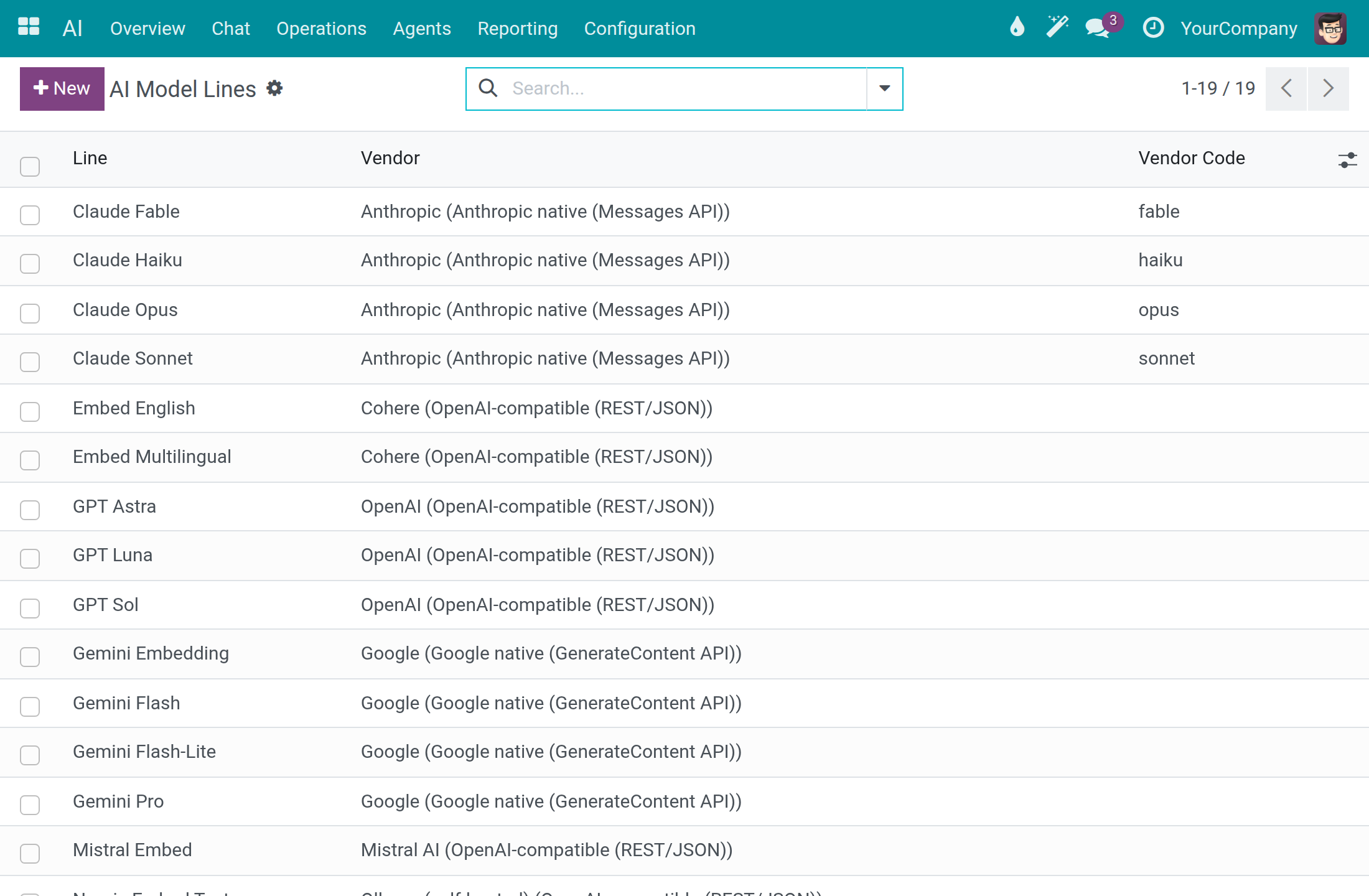Click the water drop debug icon
The height and width of the screenshot is (896, 1369).
1017,27
